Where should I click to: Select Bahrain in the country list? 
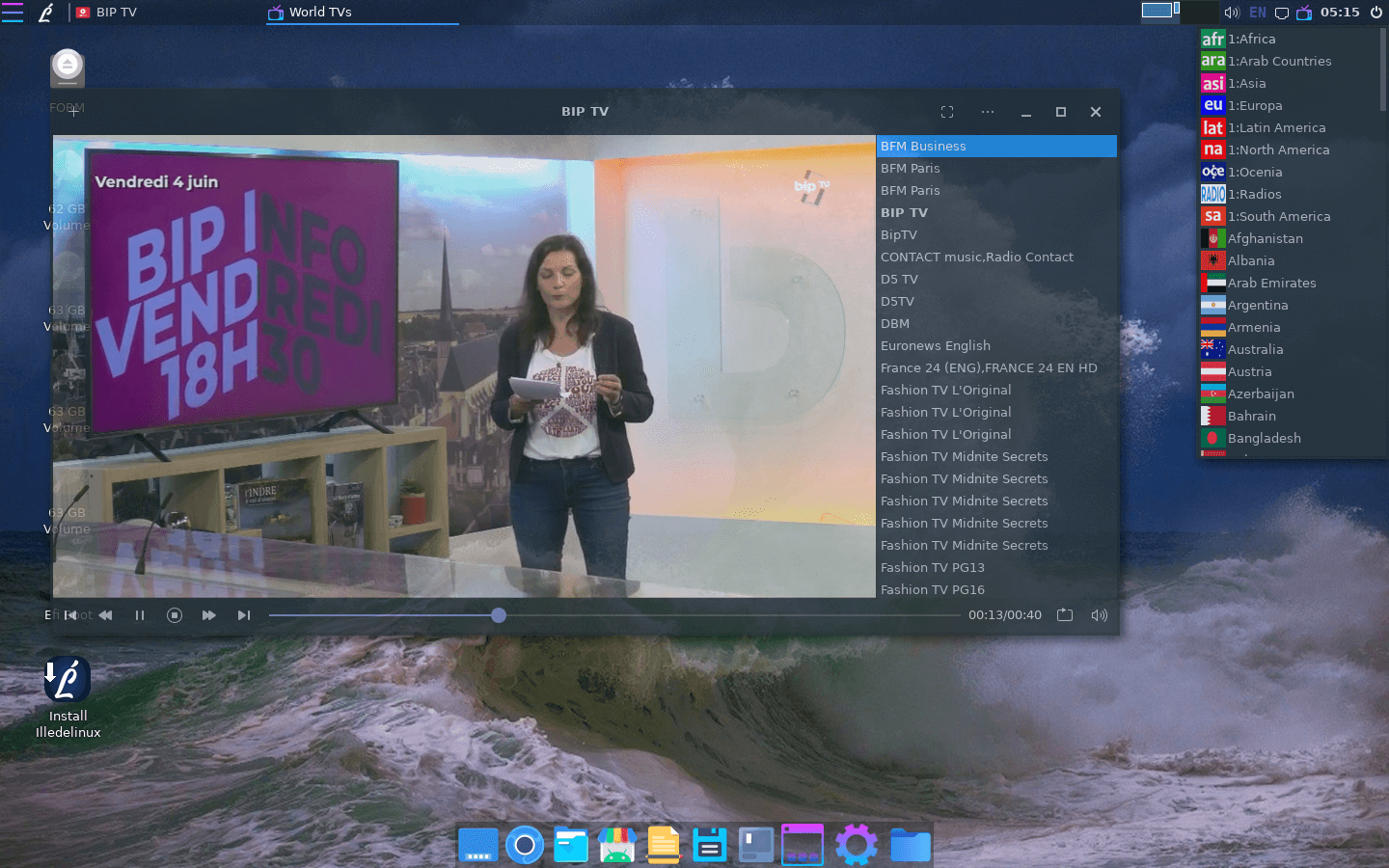tap(1290, 416)
